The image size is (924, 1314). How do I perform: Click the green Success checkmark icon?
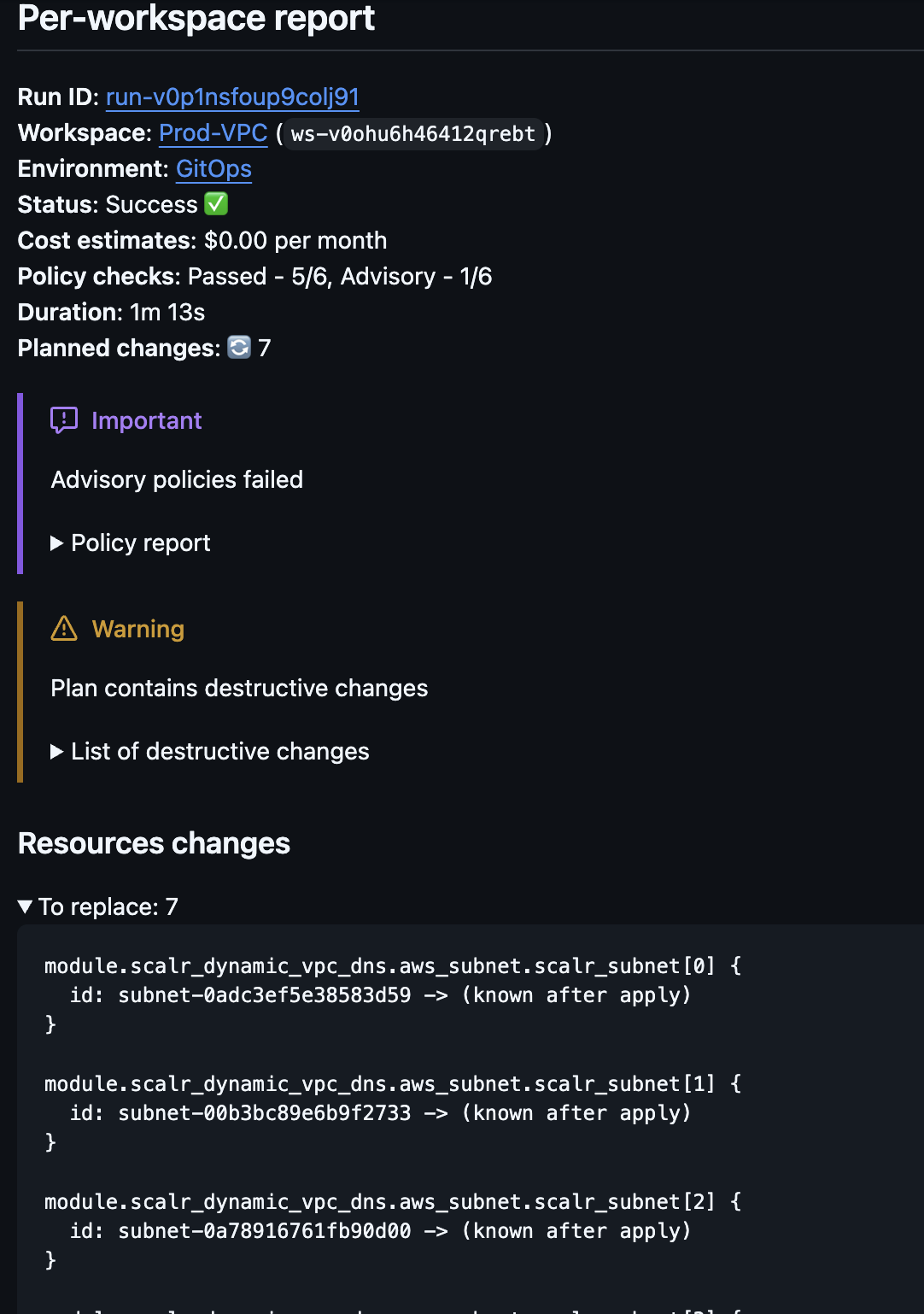(x=216, y=204)
